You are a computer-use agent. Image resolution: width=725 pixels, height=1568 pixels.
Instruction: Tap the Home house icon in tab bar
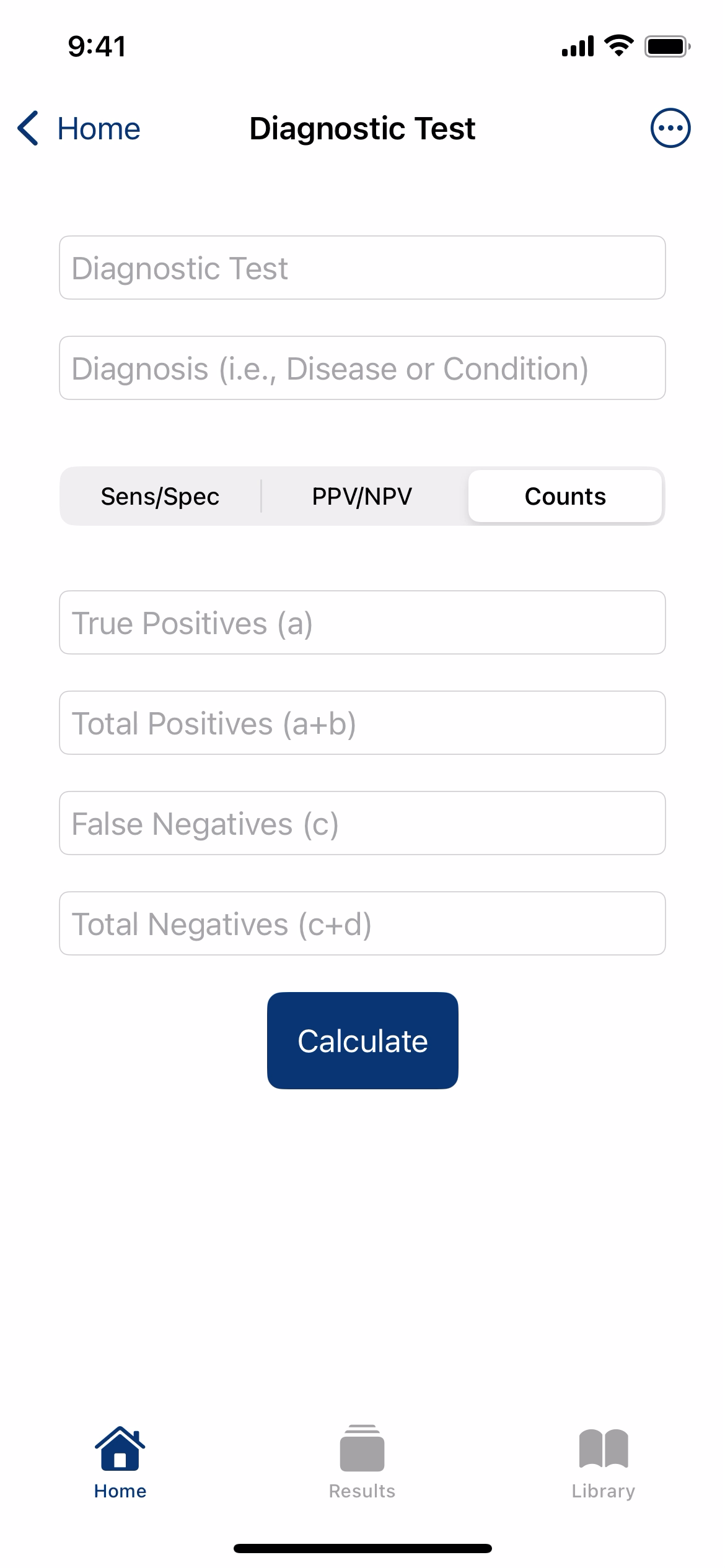[120, 1448]
